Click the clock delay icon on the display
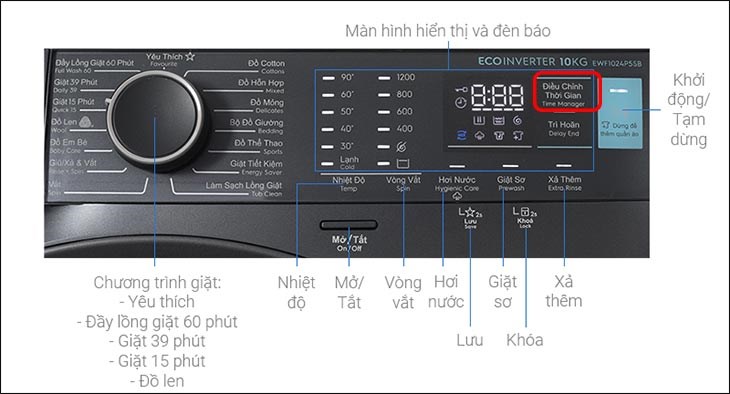 (460, 102)
